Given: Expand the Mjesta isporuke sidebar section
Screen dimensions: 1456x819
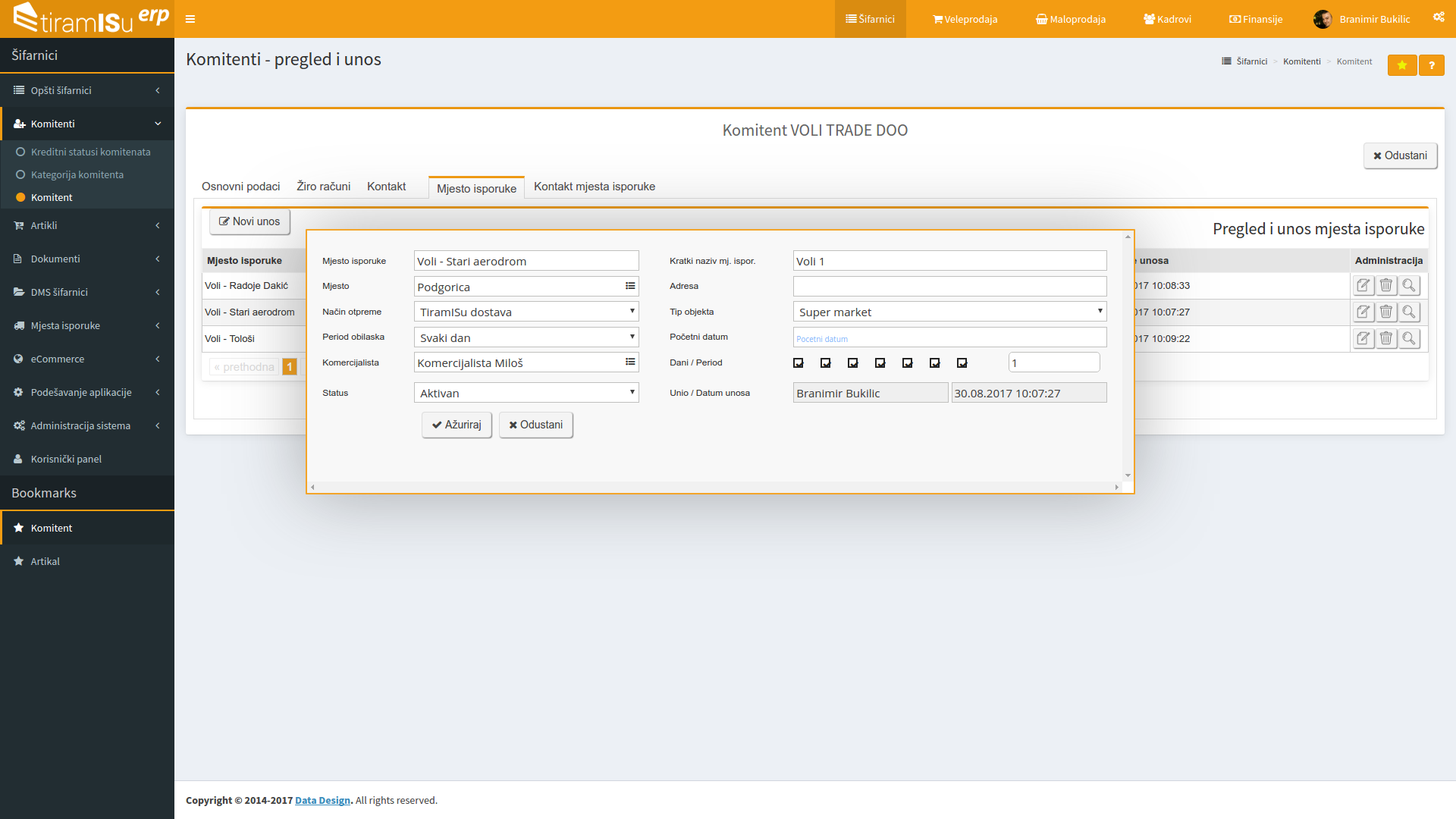Looking at the screenshot, I should 87,325.
